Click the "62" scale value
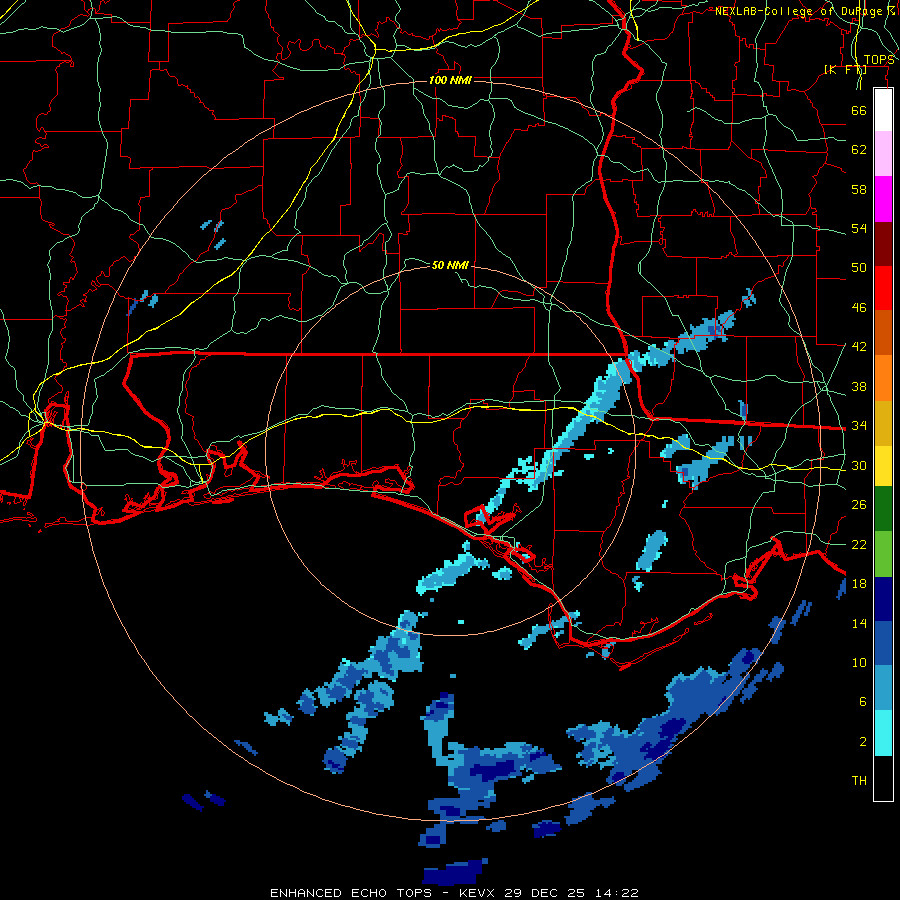 pyautogui.click(x=859, y=150)
